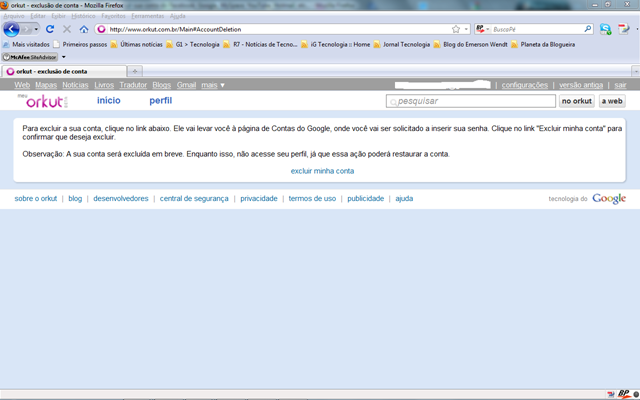Open the address bar history dropdown
Image resolution: width=640 pixels, height=400 pixels.
466,29
